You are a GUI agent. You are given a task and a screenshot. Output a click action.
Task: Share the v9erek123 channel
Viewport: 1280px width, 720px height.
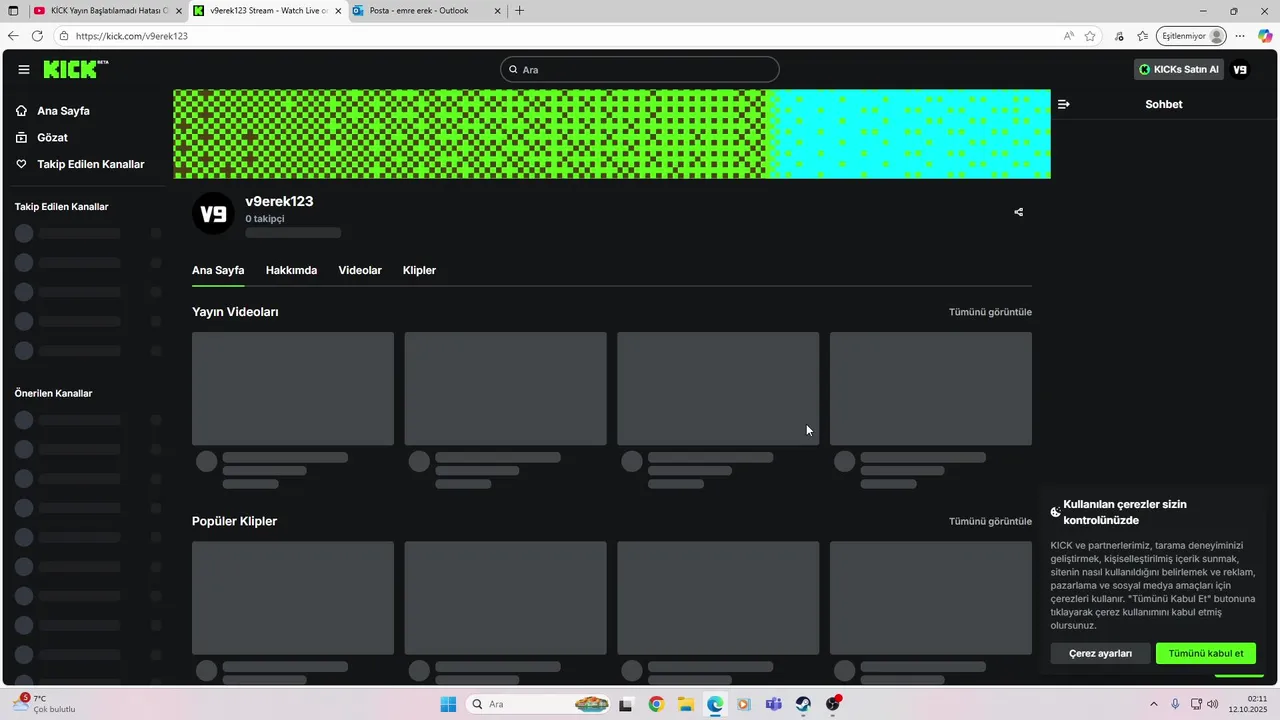tap(1018, 212)
